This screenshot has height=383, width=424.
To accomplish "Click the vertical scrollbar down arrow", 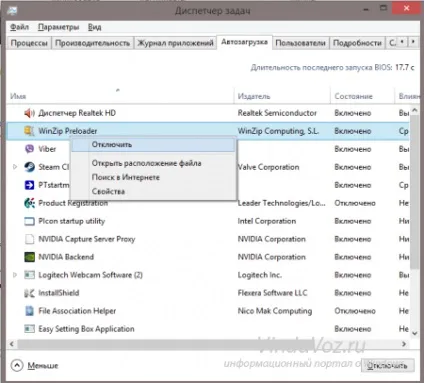I will [414, 333].
